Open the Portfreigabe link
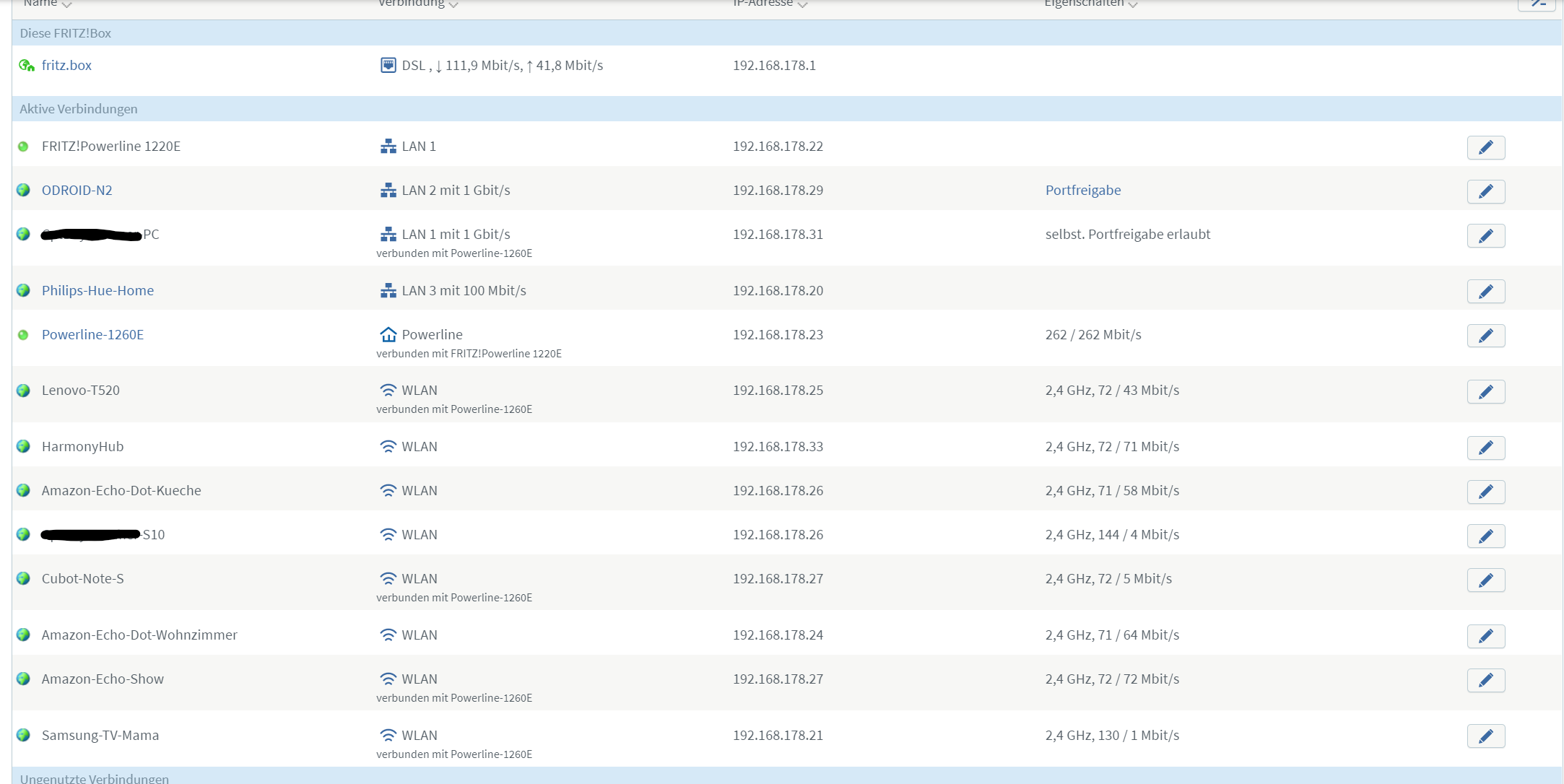 coord(1082,191)
